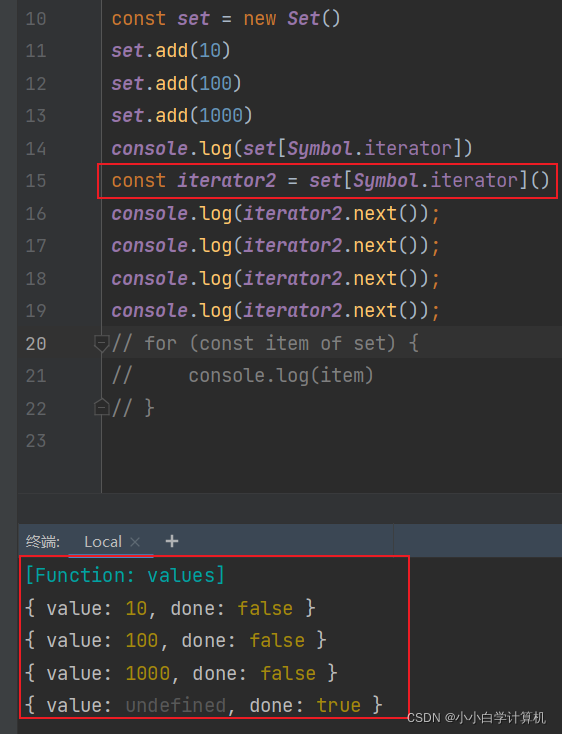Close the Local terminal tab

coord(135,542)
